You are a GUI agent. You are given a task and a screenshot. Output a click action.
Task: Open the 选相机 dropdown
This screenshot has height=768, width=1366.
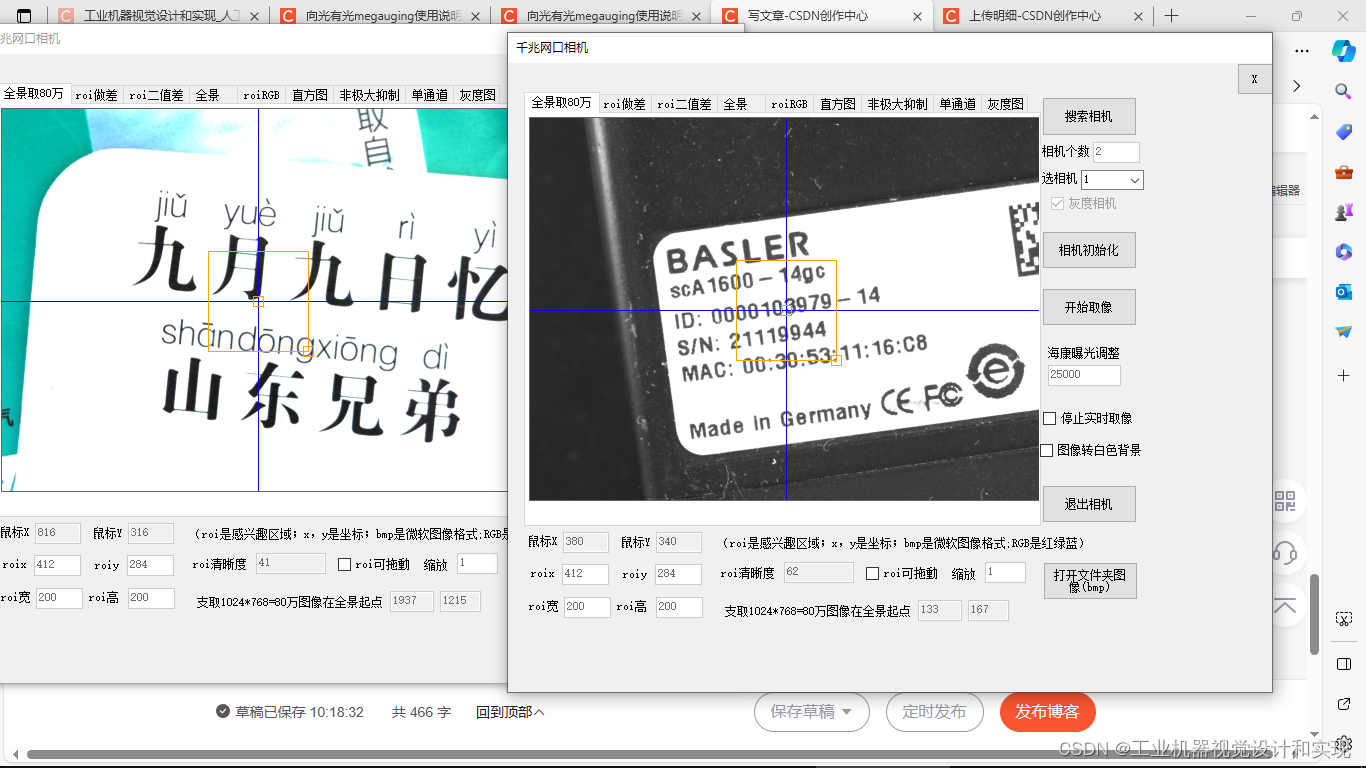(1112, 180)
